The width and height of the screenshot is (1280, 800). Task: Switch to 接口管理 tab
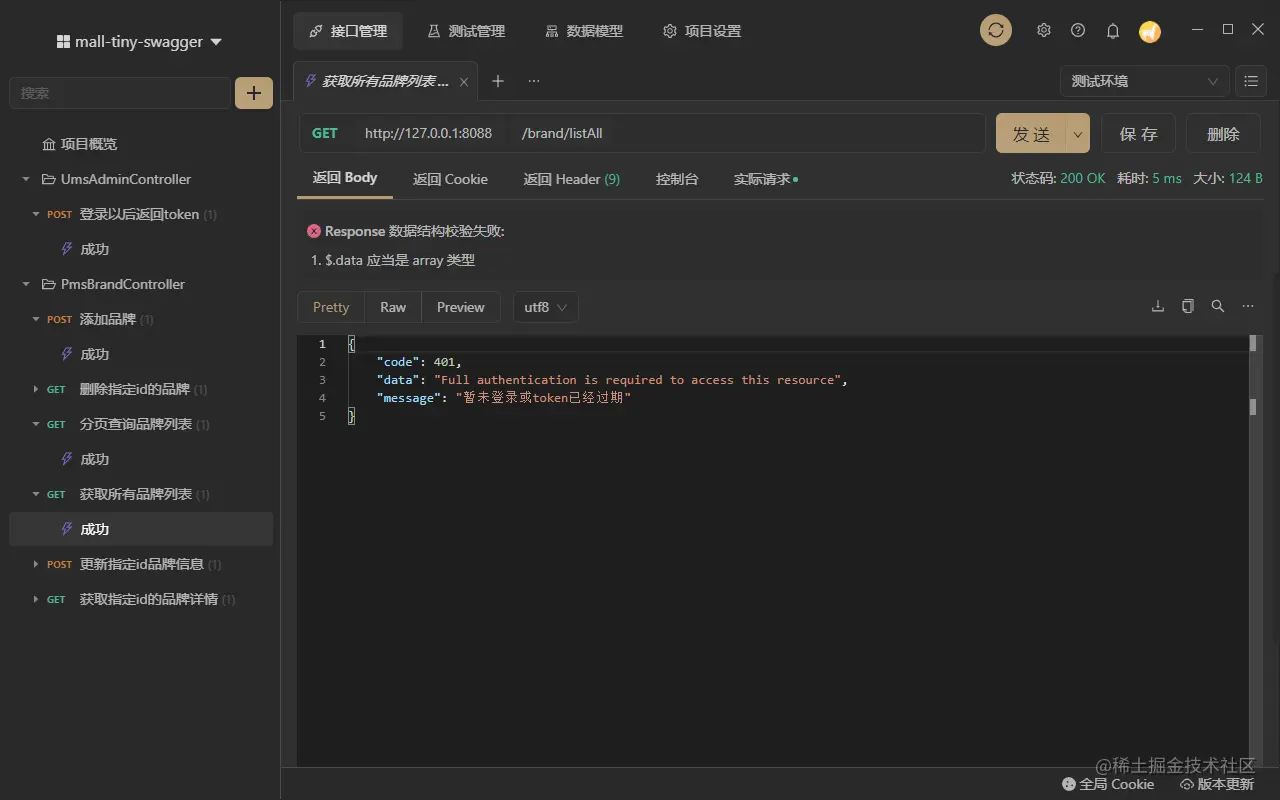(348, 31)
